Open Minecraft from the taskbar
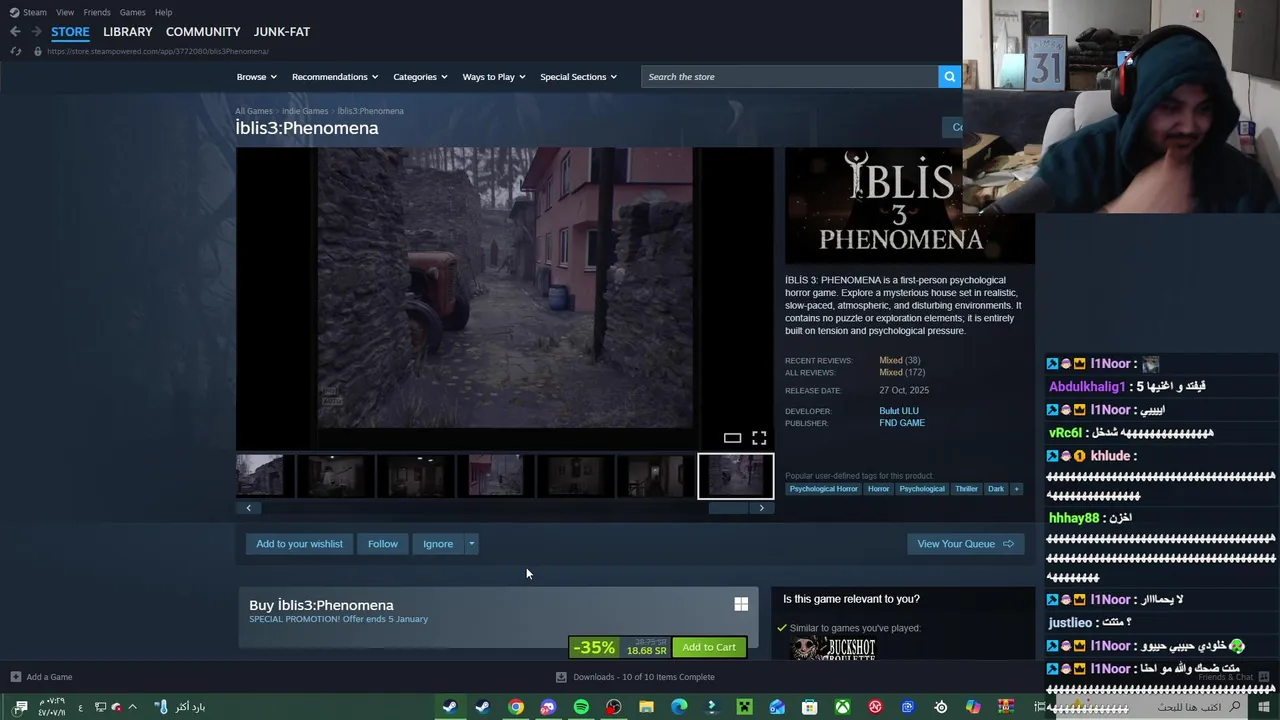The height and width of the screenshot is (720, 1280). pyautogui.click(x=744, y=707)
